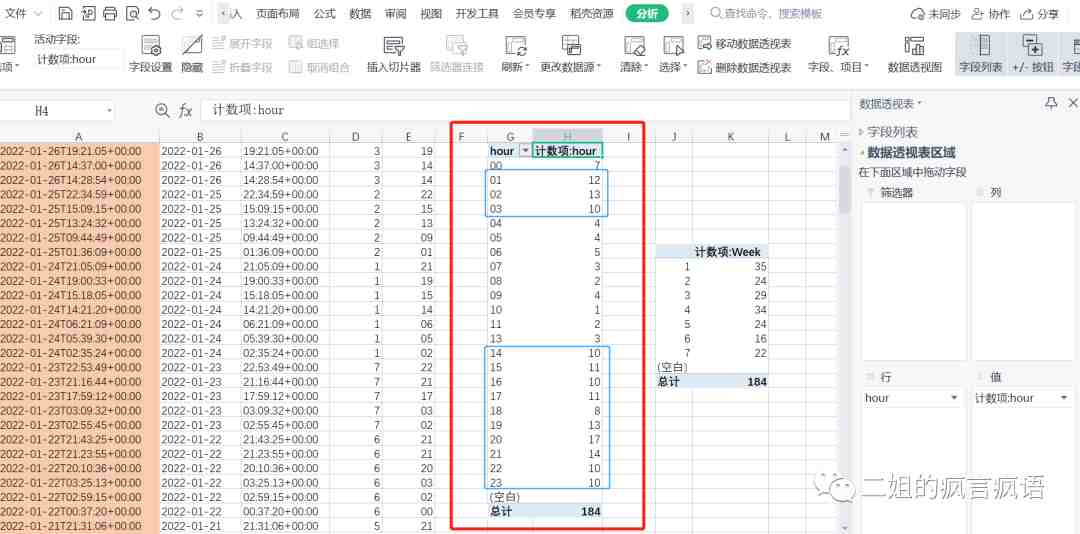Image resolution: width=1080 pixels, height=534 pixels.
Task: Click the 列 columns area box
Action: coord(1024,281)
